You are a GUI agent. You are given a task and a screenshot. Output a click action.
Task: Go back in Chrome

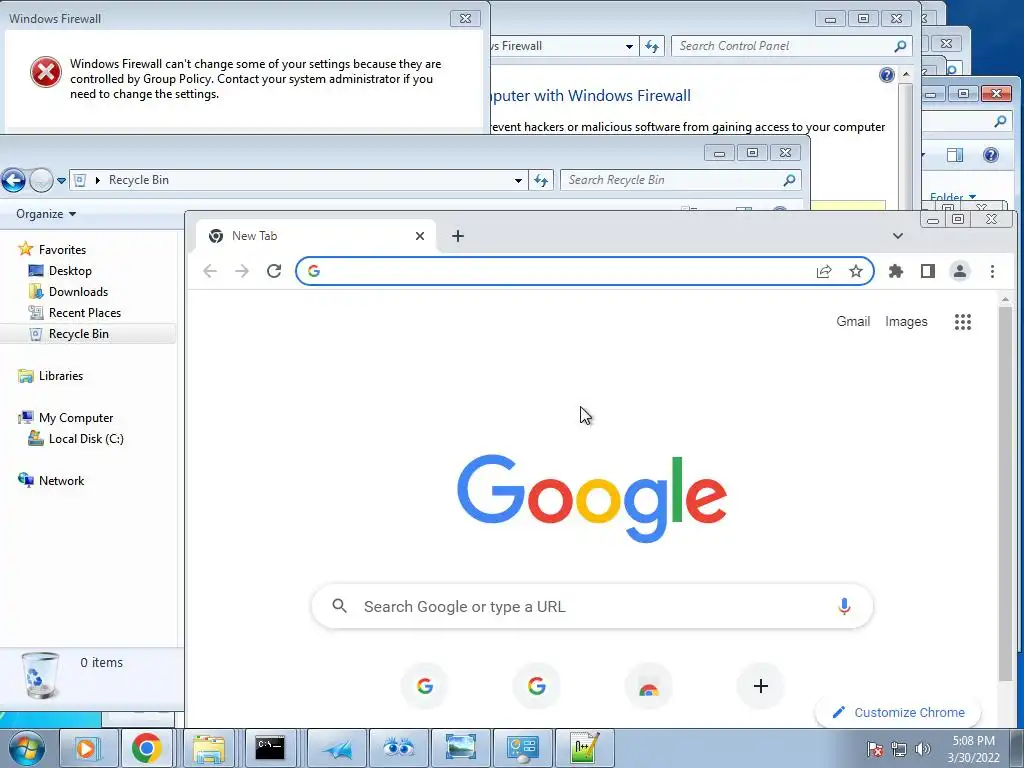point(210,271)
